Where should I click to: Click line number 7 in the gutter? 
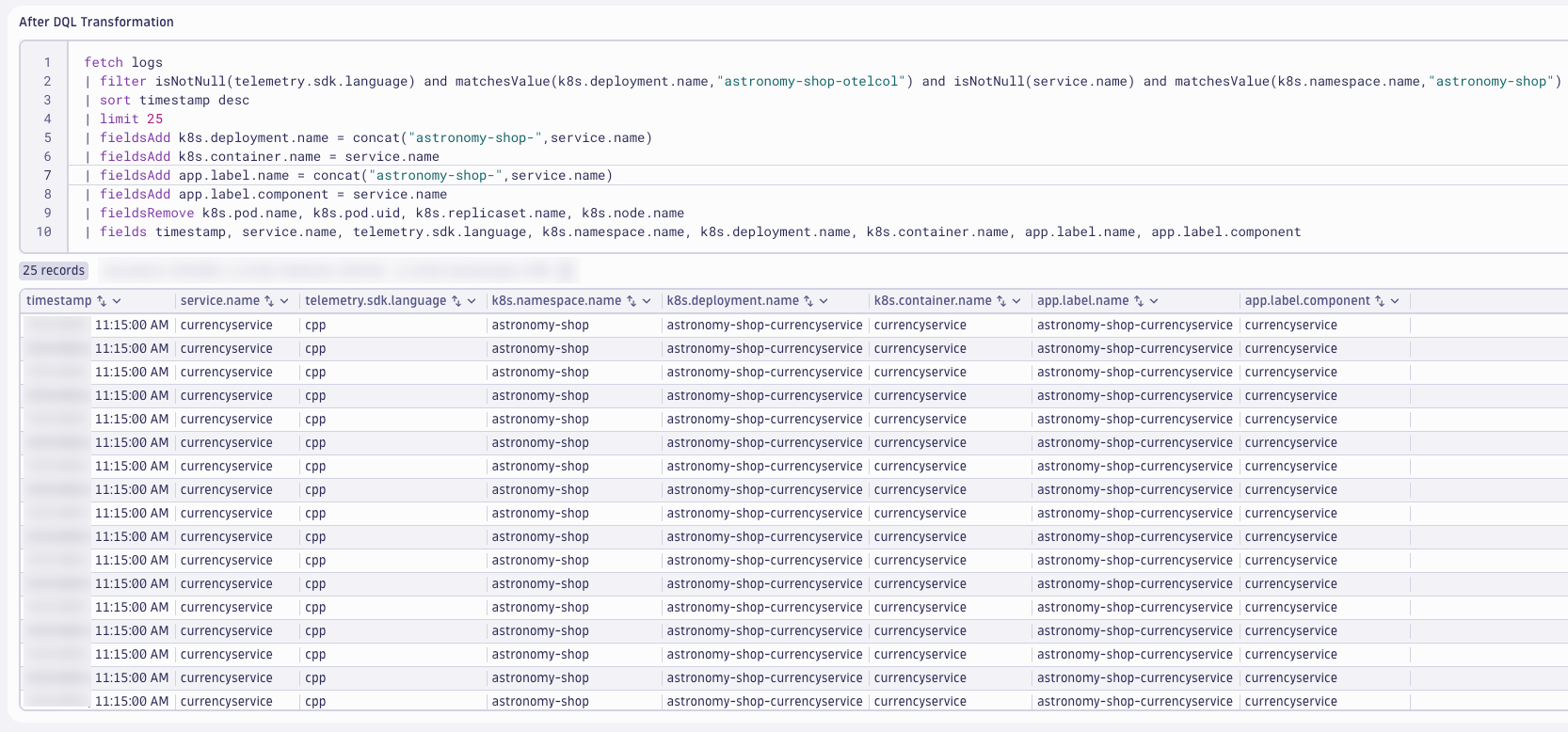click(47, 175)
